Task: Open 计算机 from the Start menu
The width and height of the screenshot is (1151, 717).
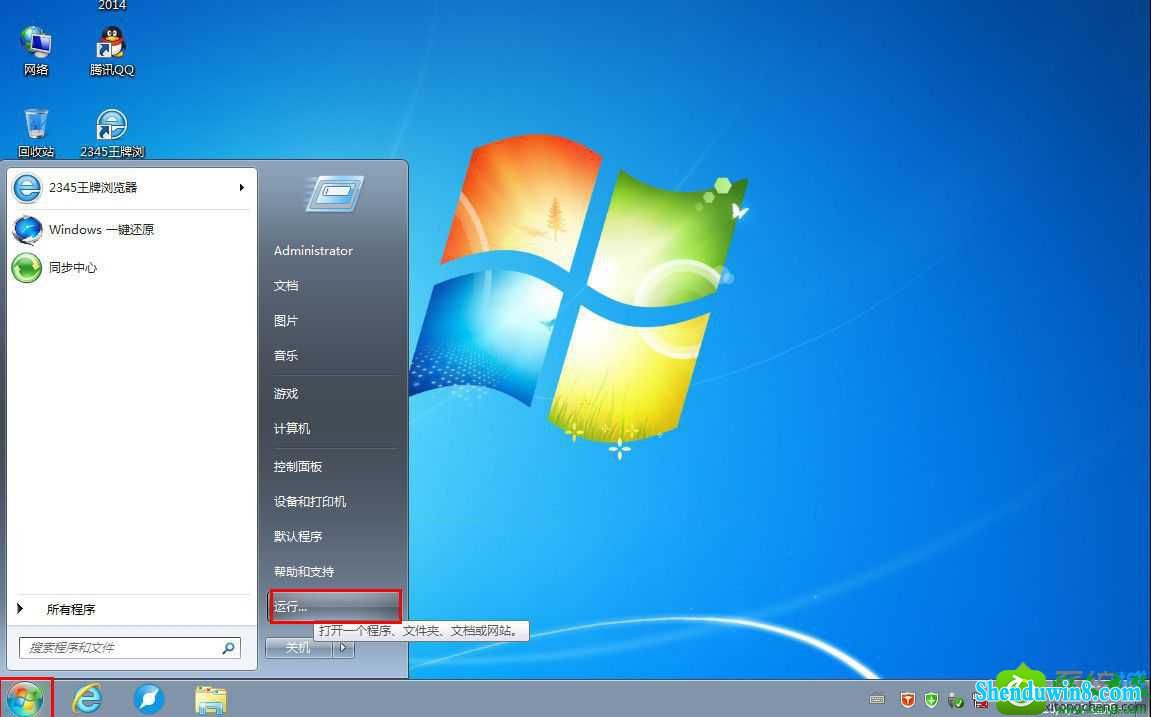Action: tap(292, 429)
